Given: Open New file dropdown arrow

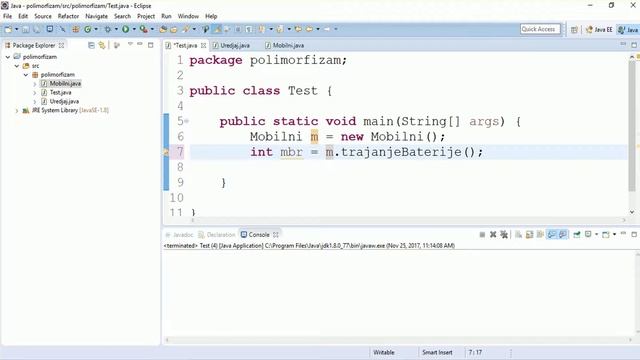Looking at the screenshot, I should tap(17, 29).
